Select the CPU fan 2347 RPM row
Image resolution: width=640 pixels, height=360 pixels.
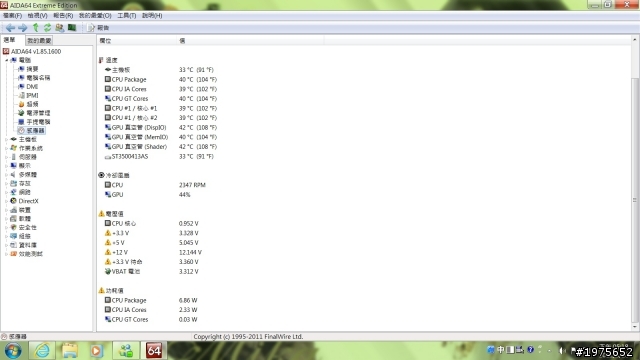155,185
